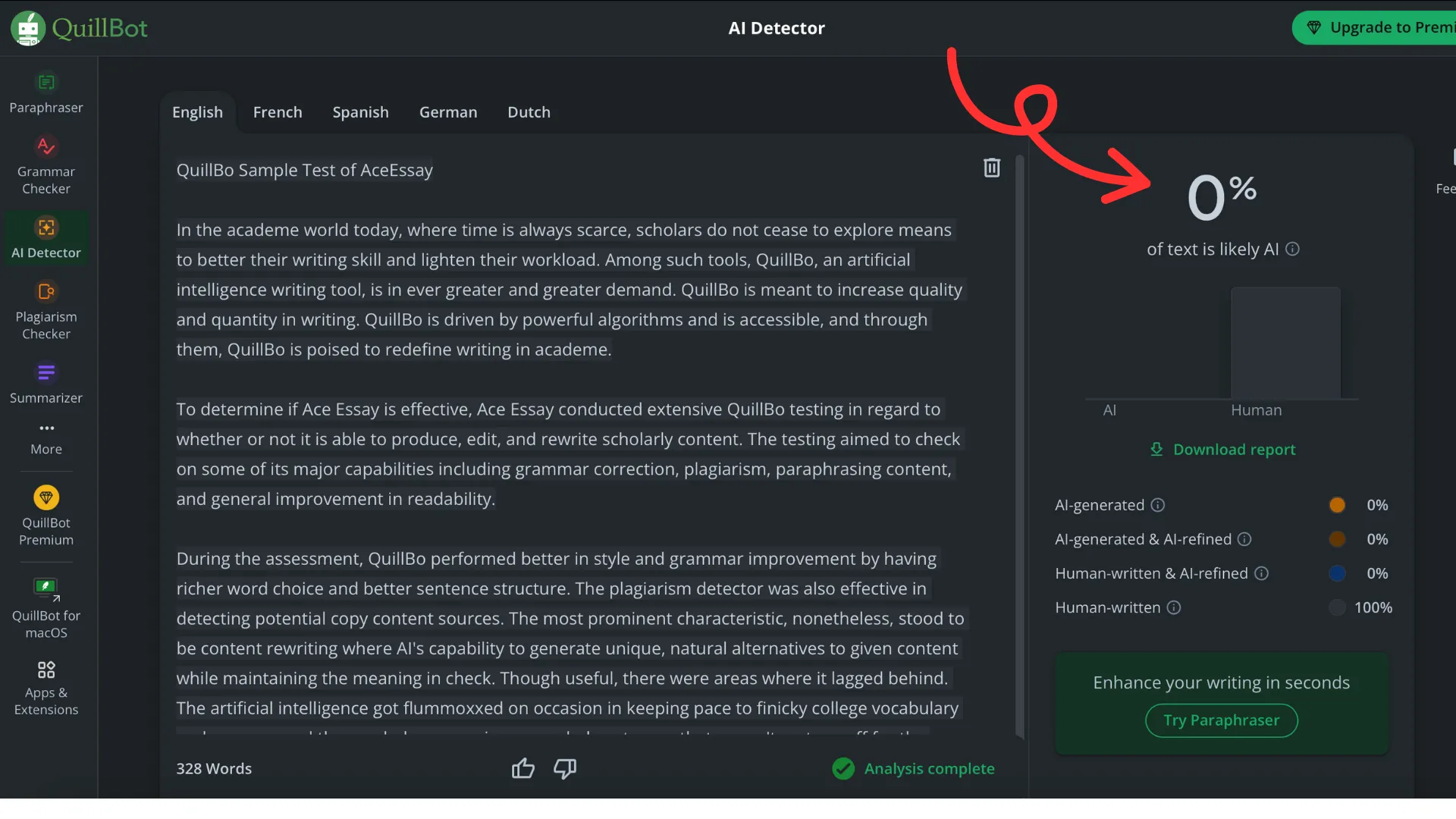Open QuillBot Premium diamond icon
This screenshot has width=1456, height=819.
[x=46, y=497]
